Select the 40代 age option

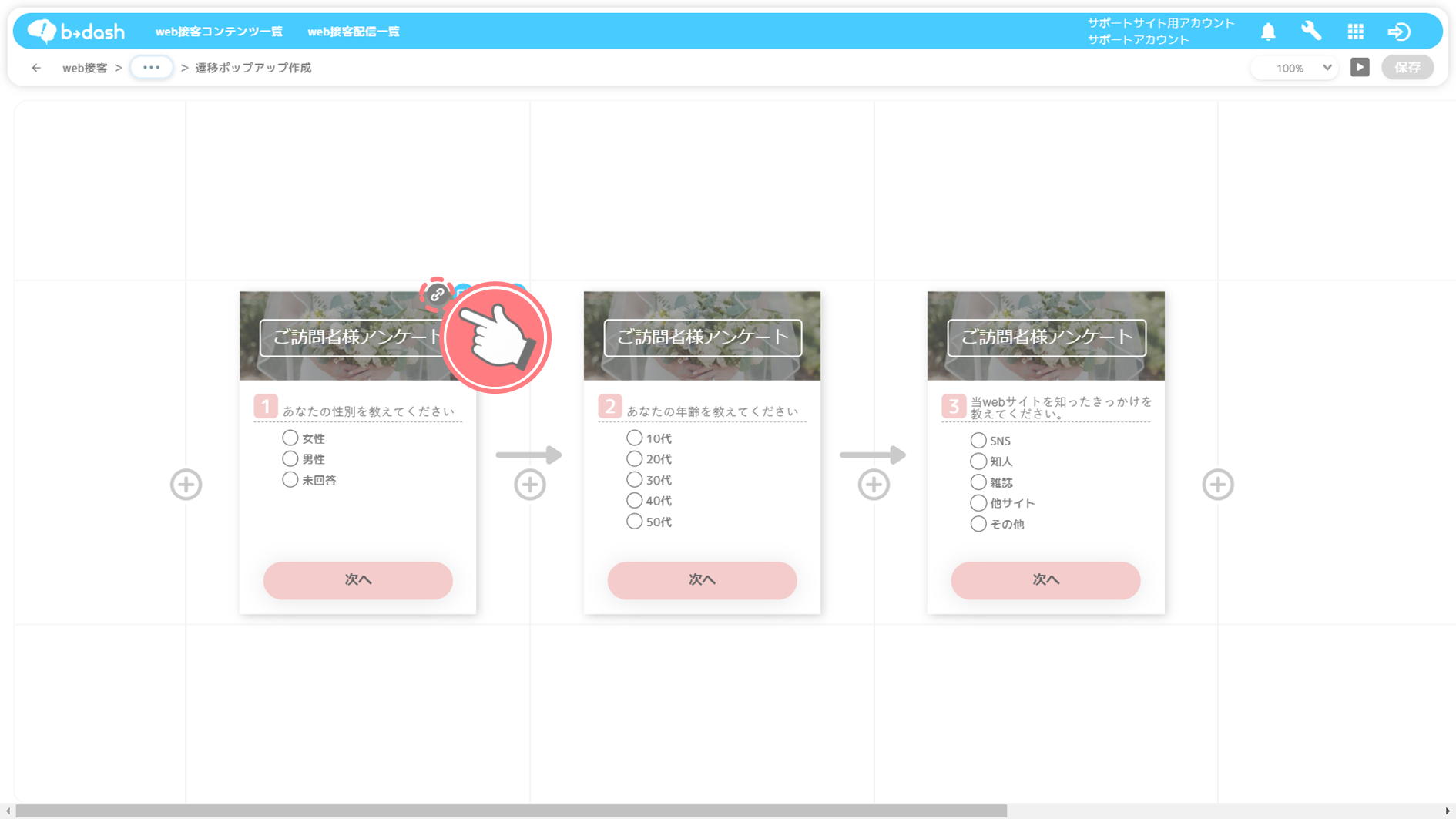(x=634, y=500)
